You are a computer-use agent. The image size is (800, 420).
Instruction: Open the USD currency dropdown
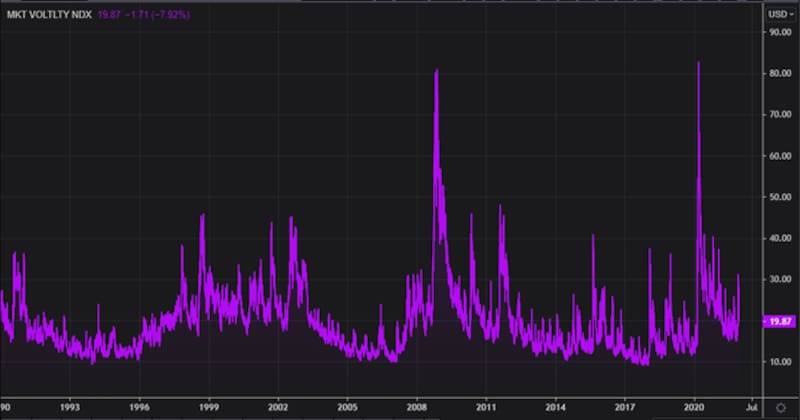pyautogui.click(x=778, y=13)
